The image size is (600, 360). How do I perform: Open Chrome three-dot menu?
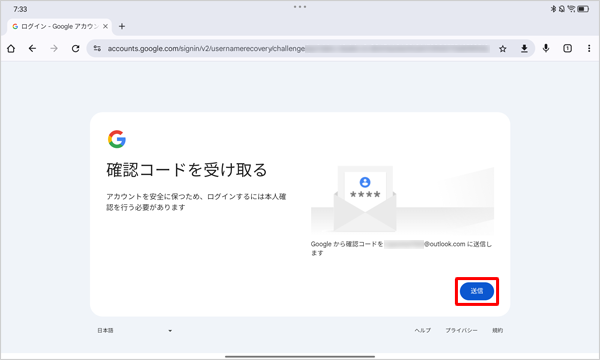tap(589, 48)
